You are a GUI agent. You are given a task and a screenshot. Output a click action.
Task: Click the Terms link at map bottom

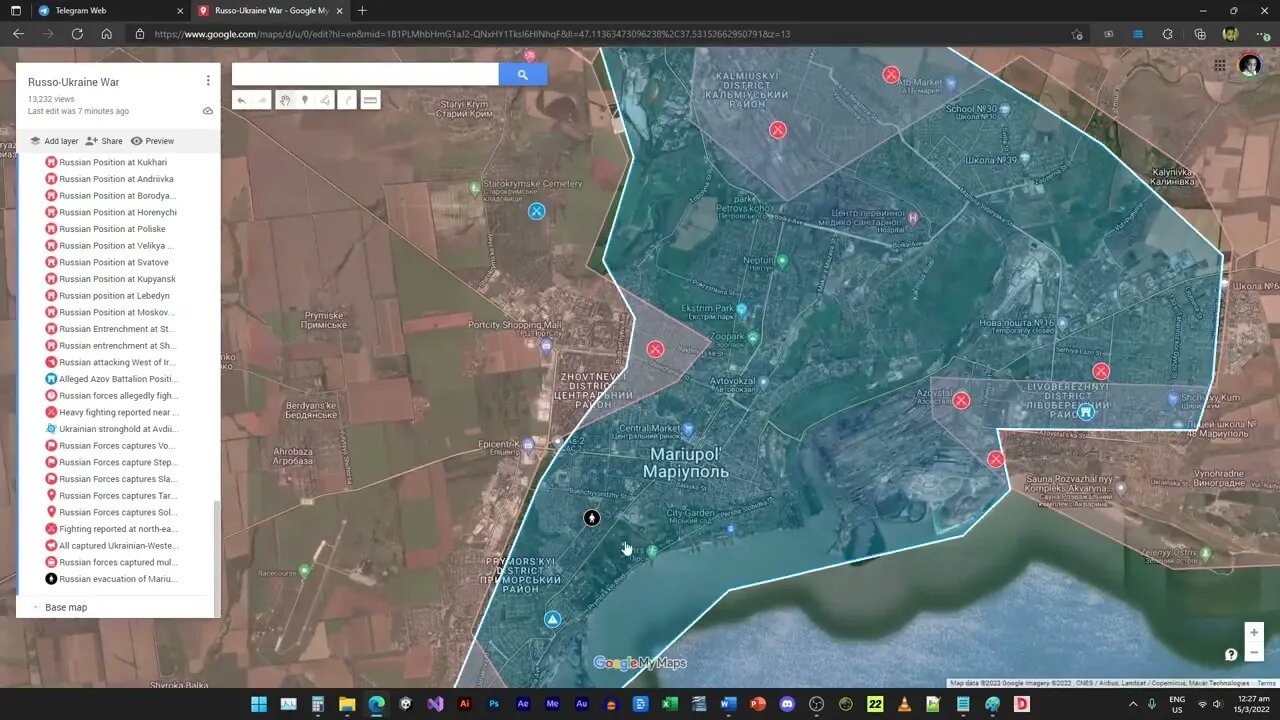tap(1266, 683)
